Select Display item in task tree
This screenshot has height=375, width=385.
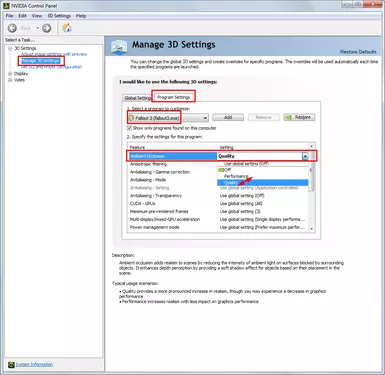click(x=21, y=73)
